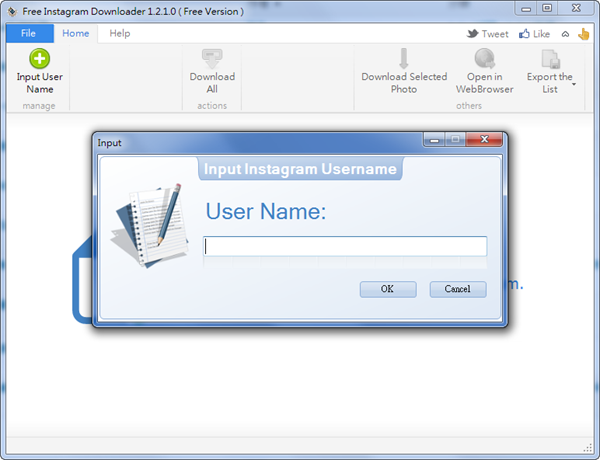Open the File menu

coord(29,33)
